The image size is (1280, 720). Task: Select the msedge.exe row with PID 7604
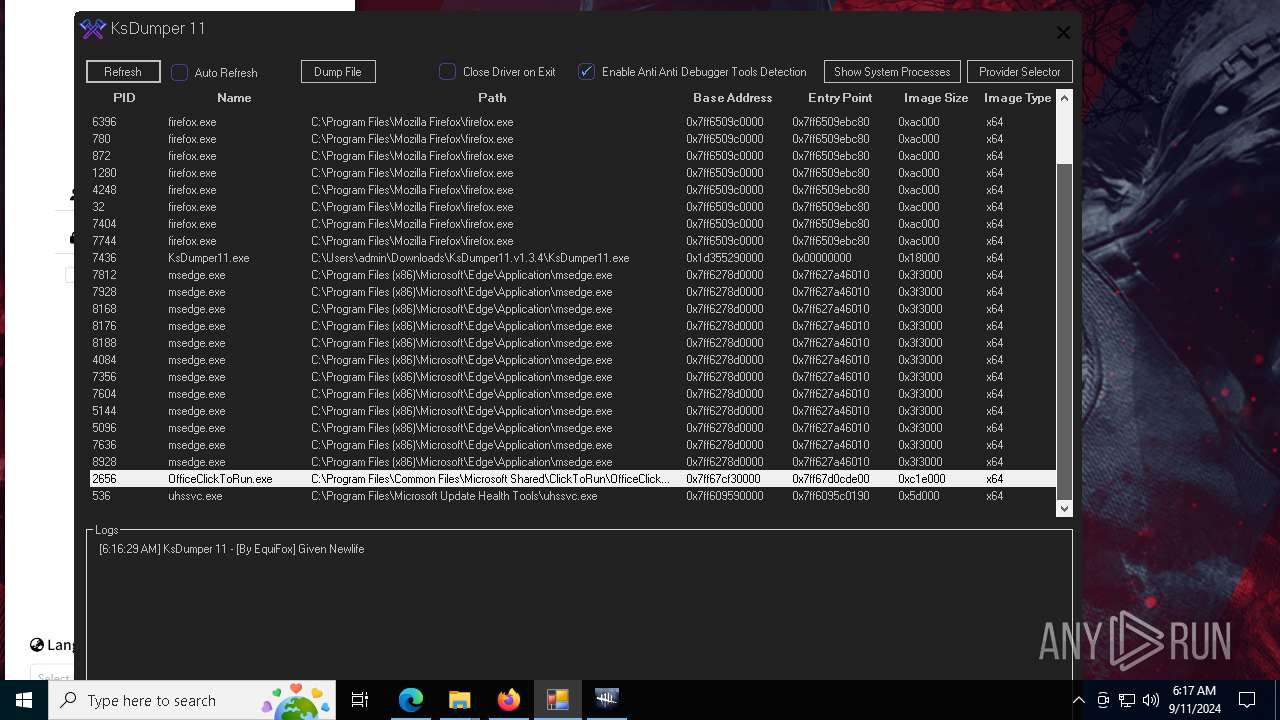coord(572,394)
